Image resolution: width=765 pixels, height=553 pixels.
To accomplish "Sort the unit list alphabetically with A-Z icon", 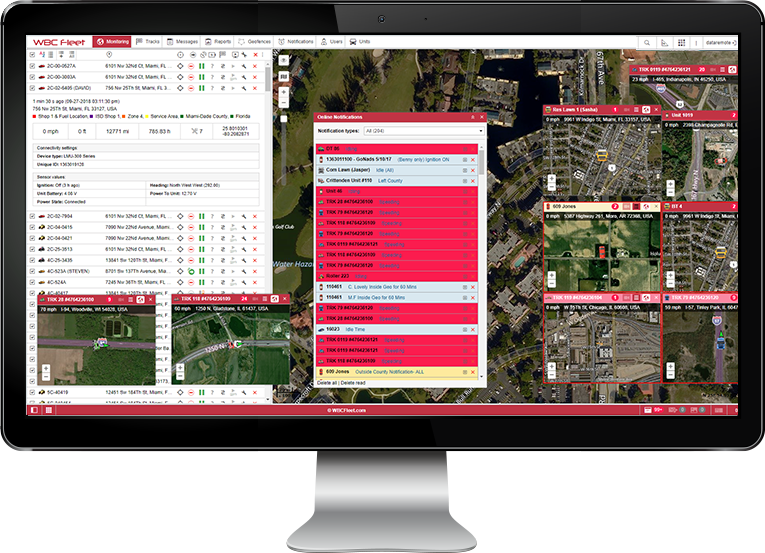I will 42,55.
